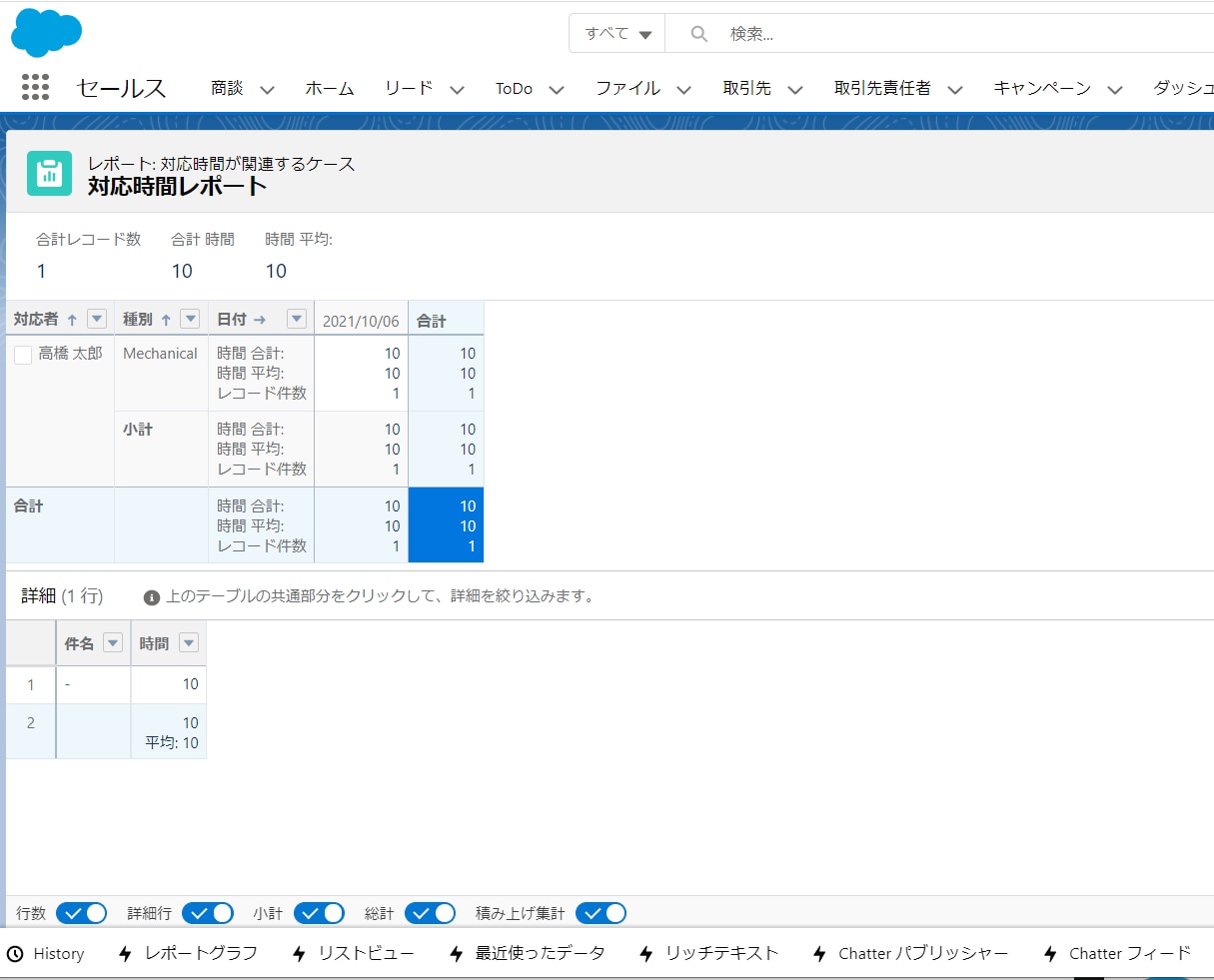Screen dimensions: 1214x980
Task: Go to the ToDo tab
Action: click(514, 88)
